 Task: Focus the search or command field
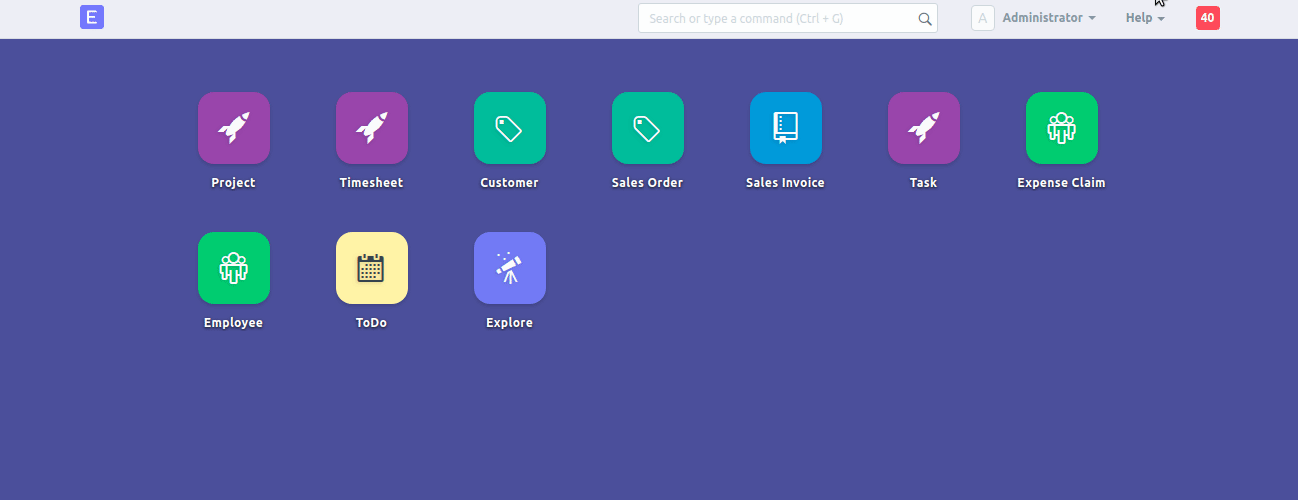point(788,18)
